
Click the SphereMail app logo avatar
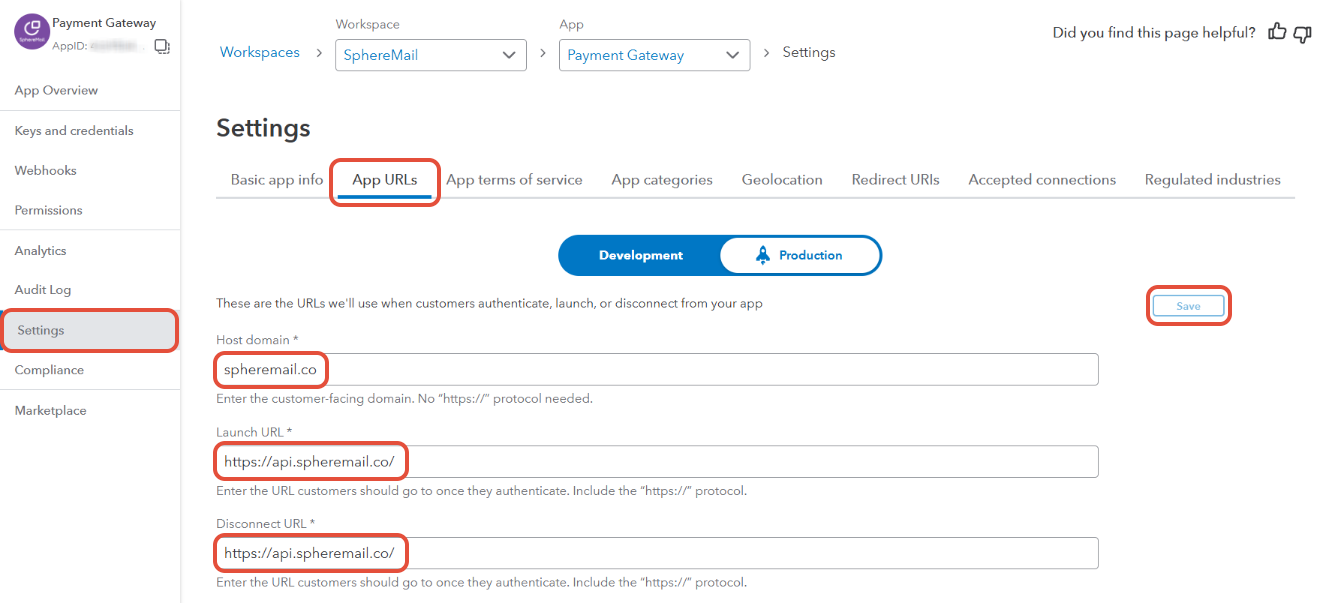[x=32, y=32]
